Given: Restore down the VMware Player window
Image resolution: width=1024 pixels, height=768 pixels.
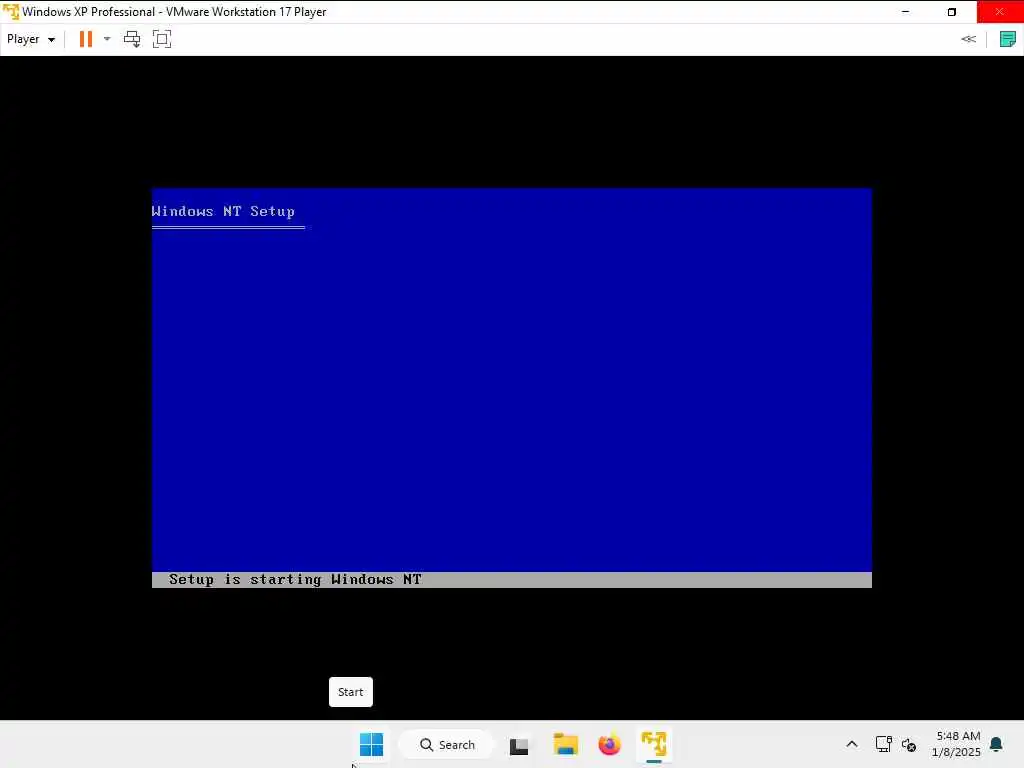Looking at the screenshot, I should [952, 12].
